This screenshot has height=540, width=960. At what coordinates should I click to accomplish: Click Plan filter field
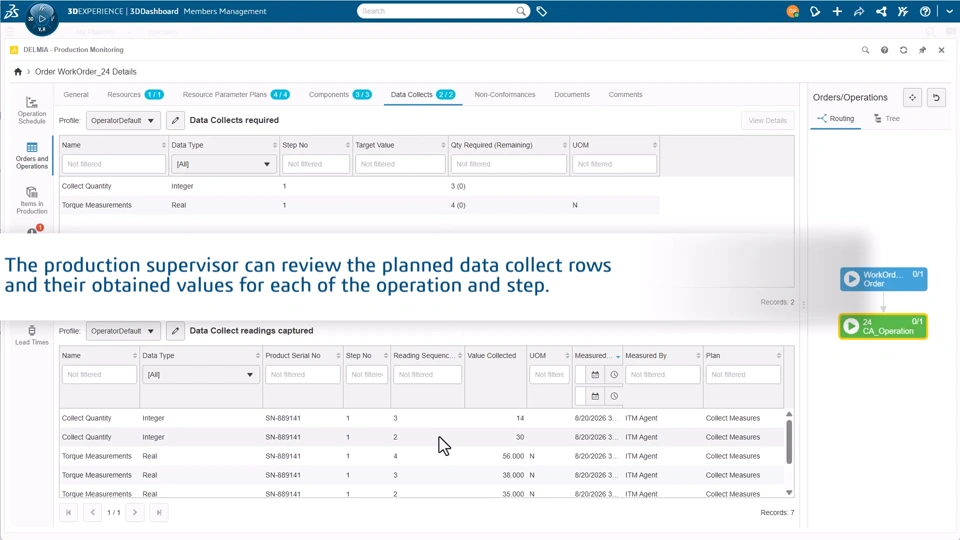click(743, 375)
